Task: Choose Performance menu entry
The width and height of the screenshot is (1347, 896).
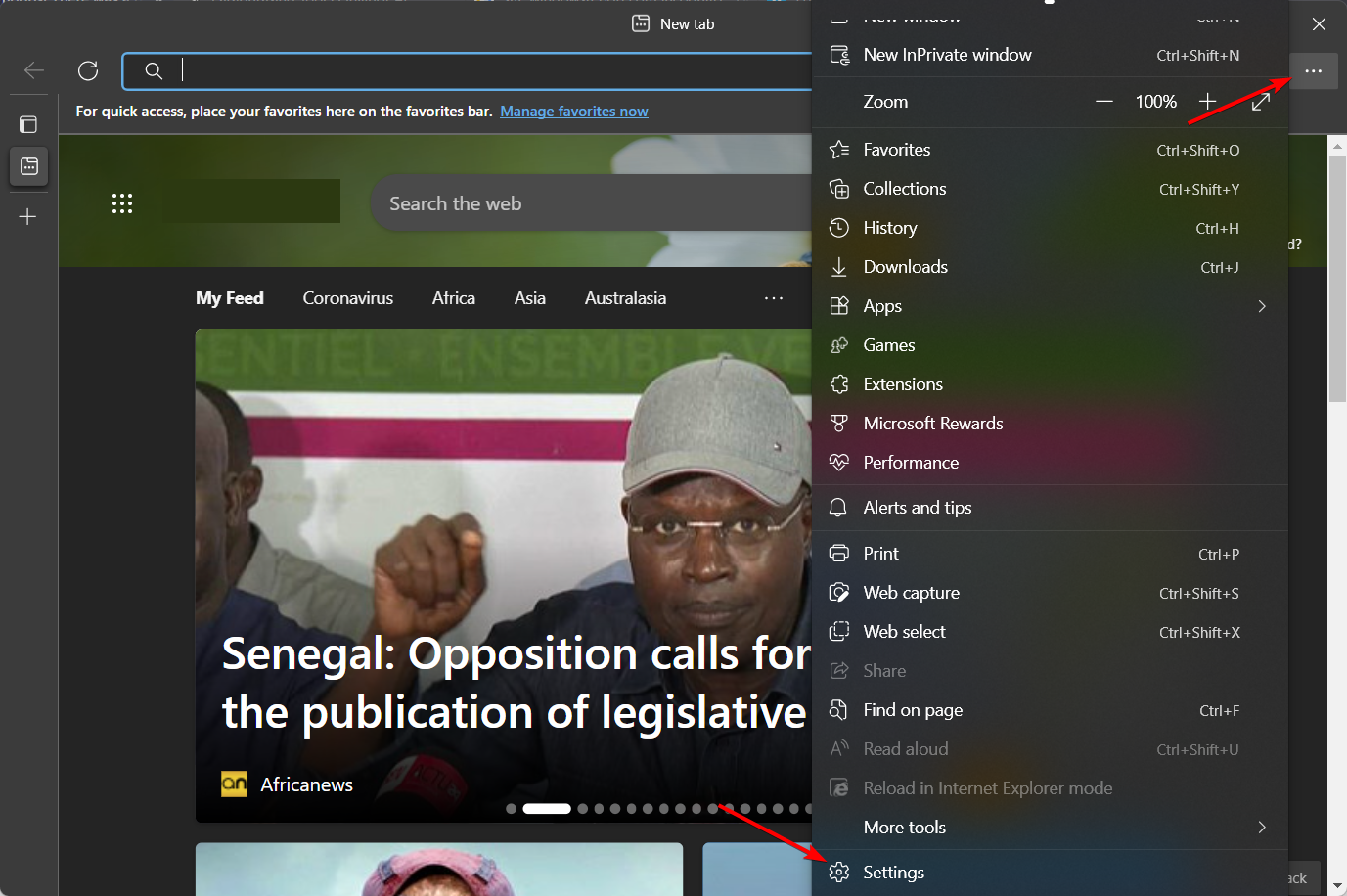Action: click(1050, 463)
